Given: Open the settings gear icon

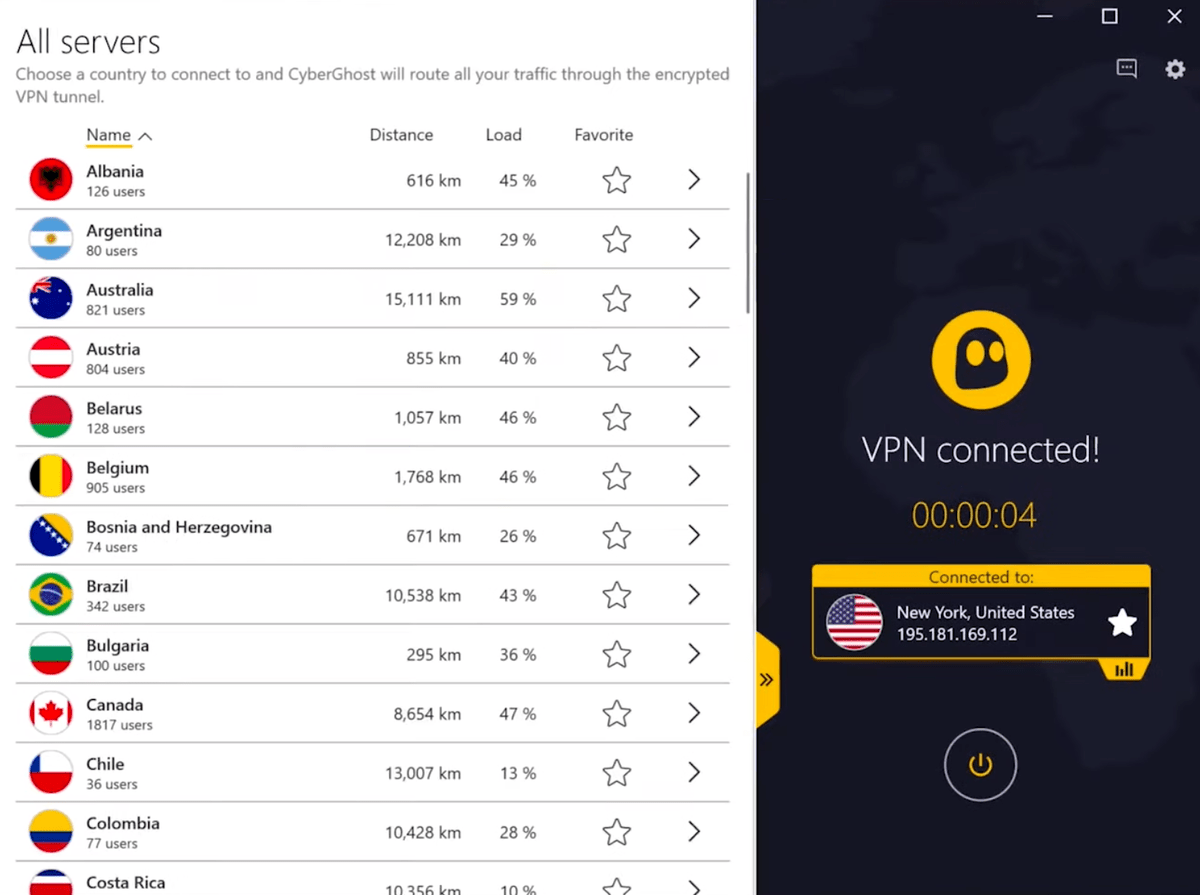Looking at the screenshot, I should click(x=1174, y=69).
